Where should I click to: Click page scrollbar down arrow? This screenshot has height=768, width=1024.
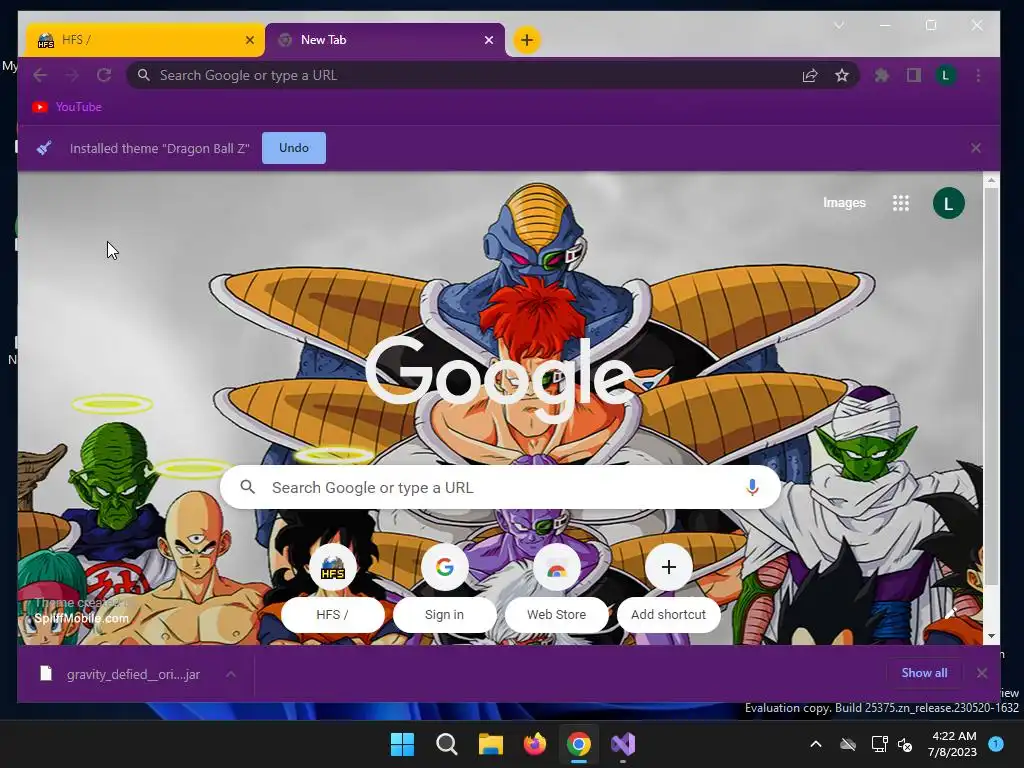(x=991, y=635)
